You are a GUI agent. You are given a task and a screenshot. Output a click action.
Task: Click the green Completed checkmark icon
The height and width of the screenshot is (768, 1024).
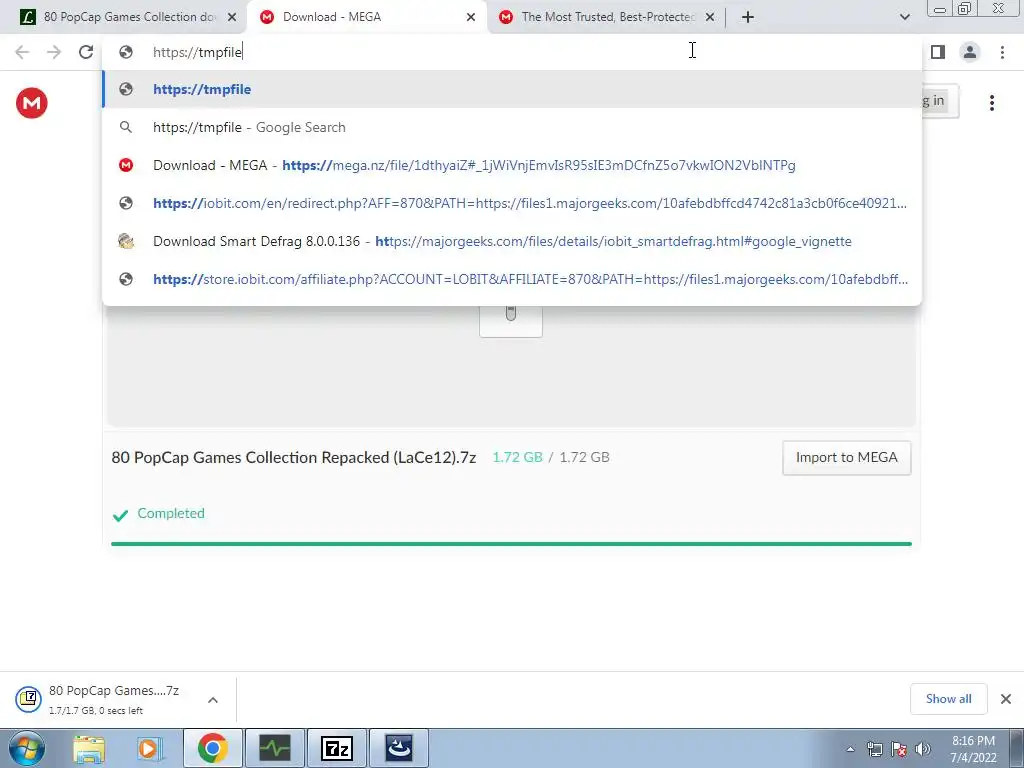(120, 515)
